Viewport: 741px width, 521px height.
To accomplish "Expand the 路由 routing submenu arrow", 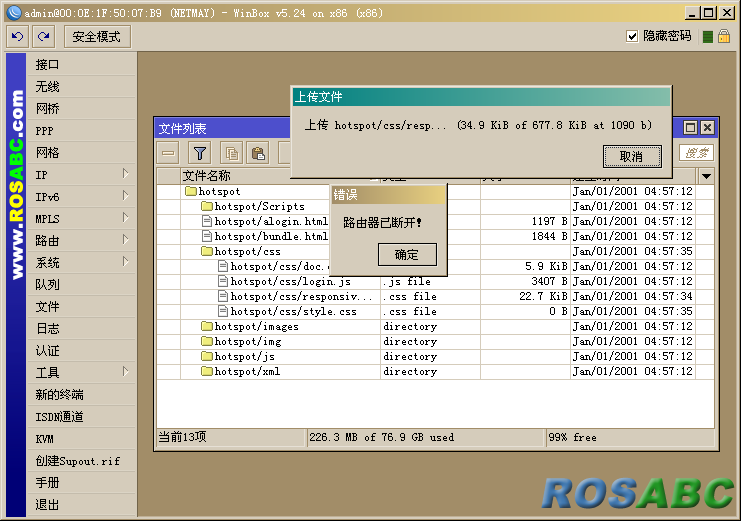I will coord(125,240).
